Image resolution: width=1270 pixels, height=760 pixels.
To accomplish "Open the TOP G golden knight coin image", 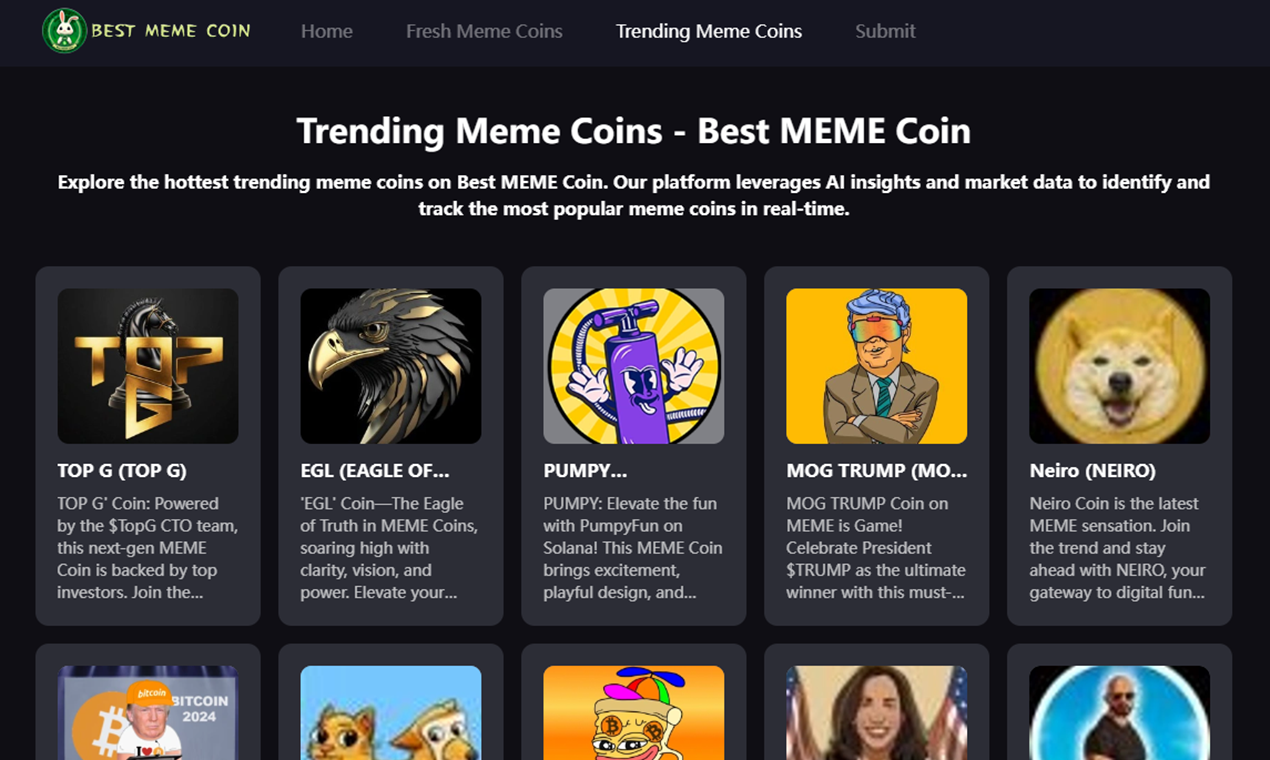I will [148, 366].
